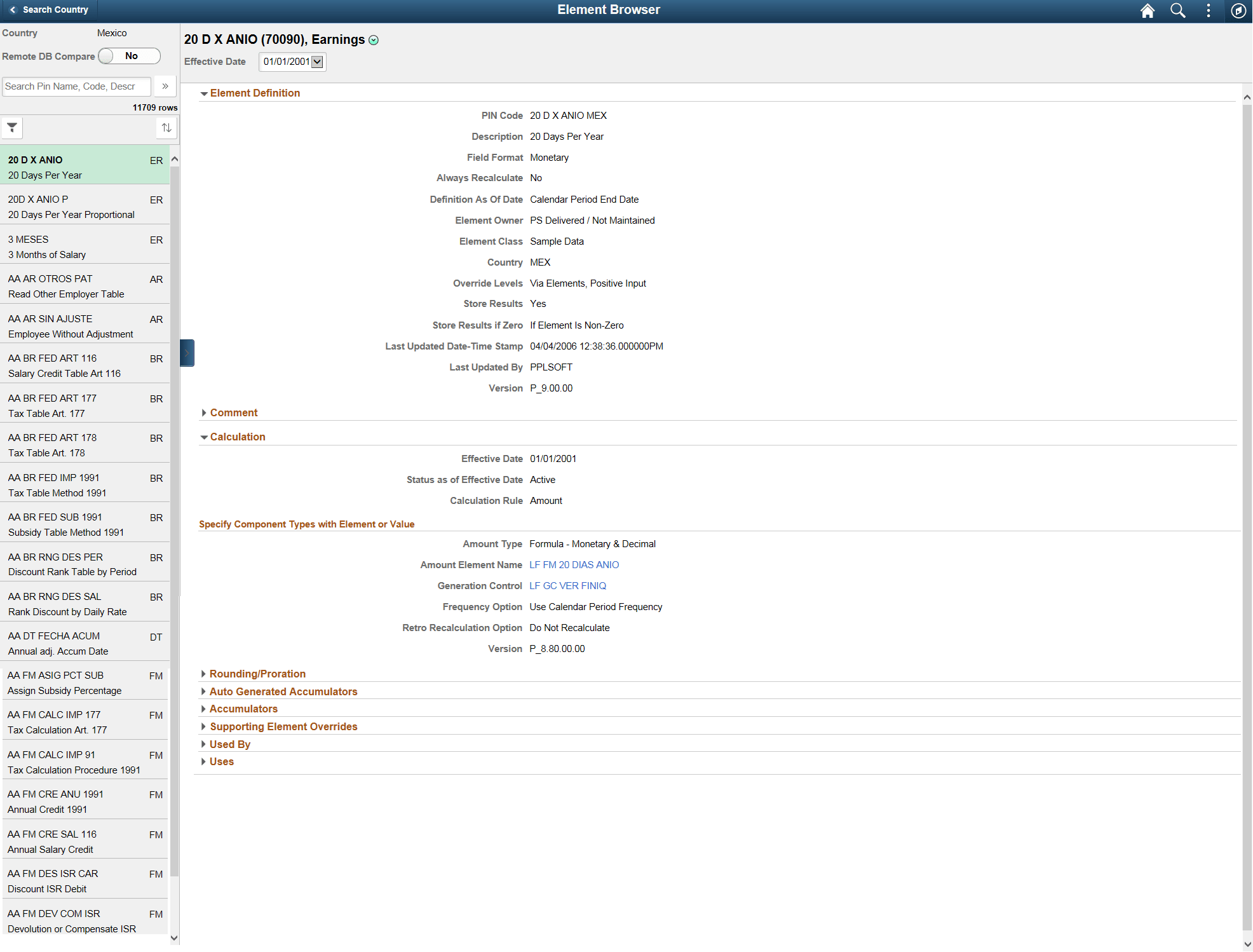The height and width of the screenshot is (952, 1253).
Task: Open the filter funnel icon
Action: [12, 128]
